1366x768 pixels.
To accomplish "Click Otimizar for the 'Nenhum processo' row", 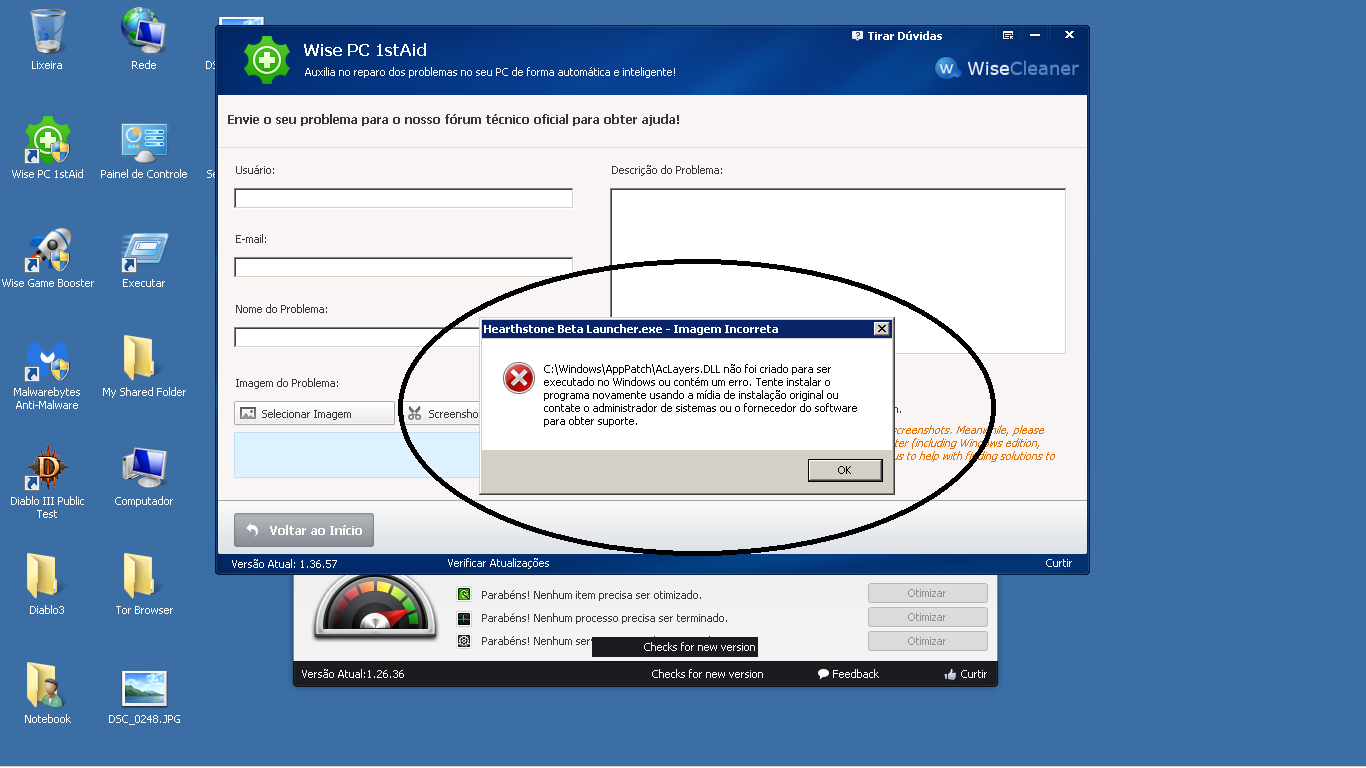I will point(927,617).
